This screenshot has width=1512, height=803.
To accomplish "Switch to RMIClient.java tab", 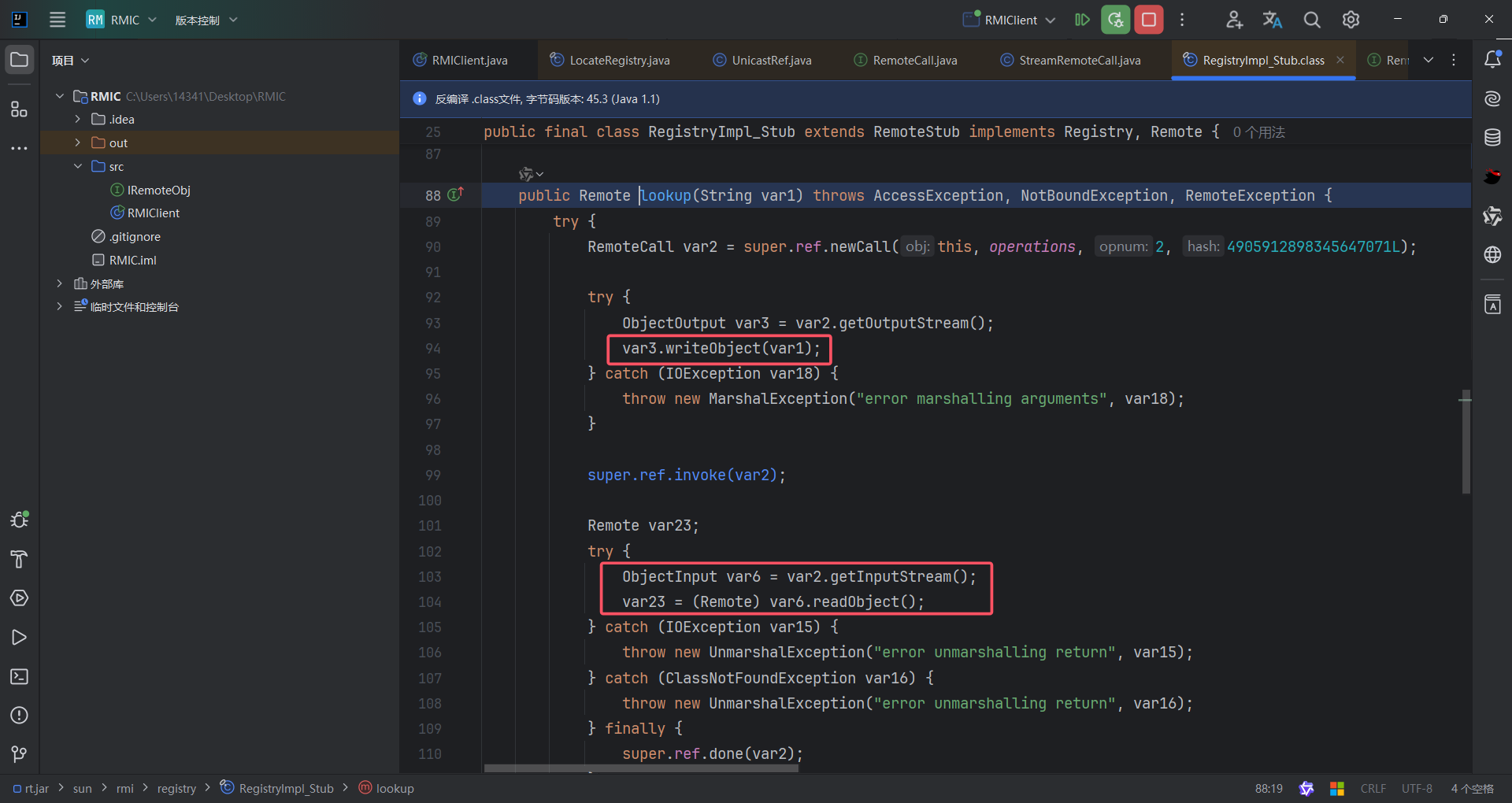I will [461, 60].
